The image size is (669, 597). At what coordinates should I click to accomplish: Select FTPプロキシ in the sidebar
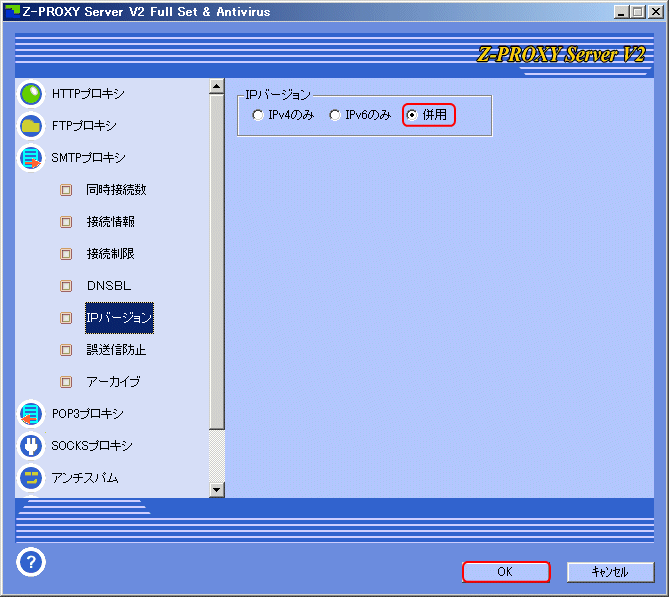(x=84, y=125)
